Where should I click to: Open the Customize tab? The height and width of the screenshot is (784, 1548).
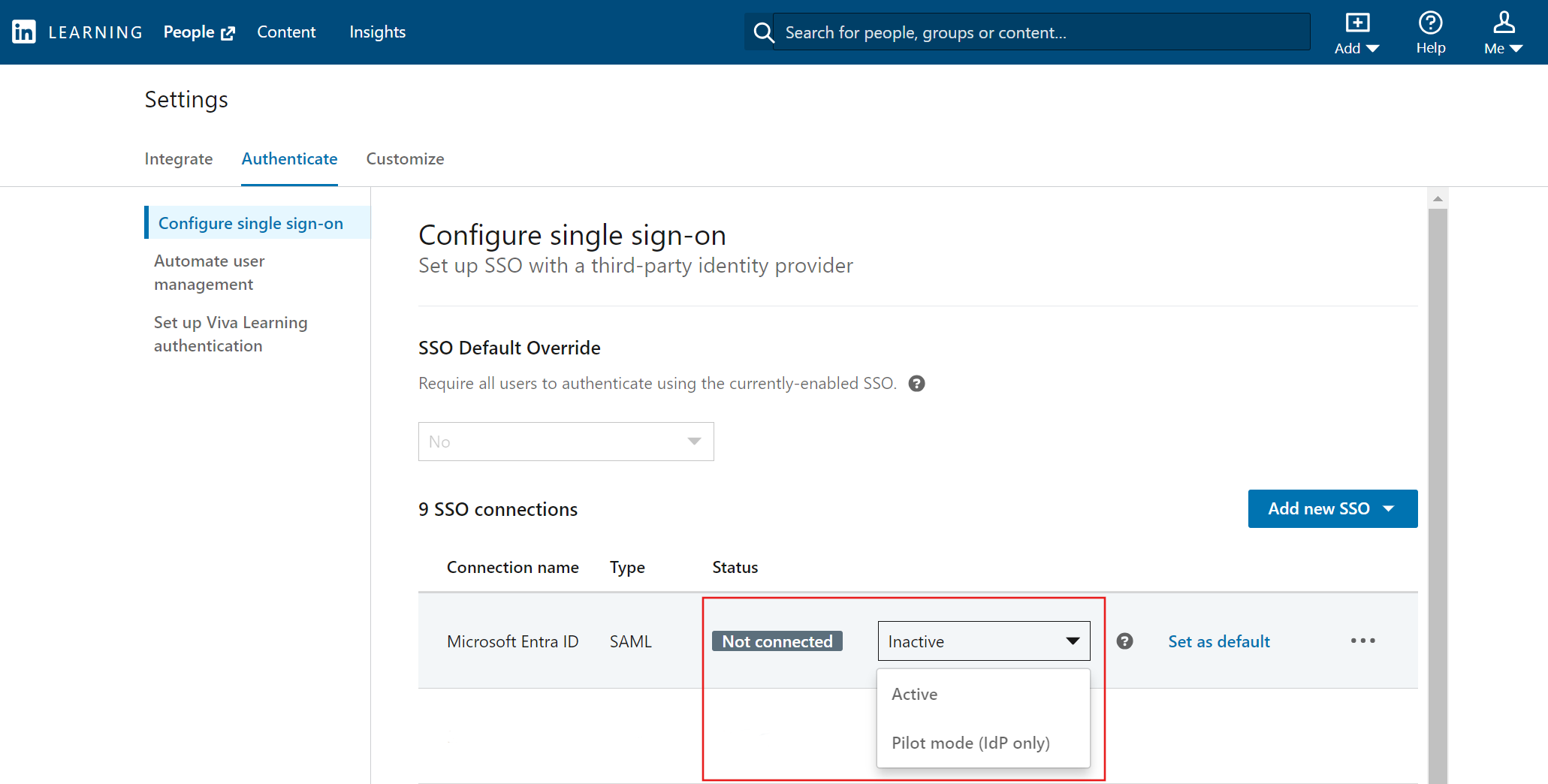405,158
